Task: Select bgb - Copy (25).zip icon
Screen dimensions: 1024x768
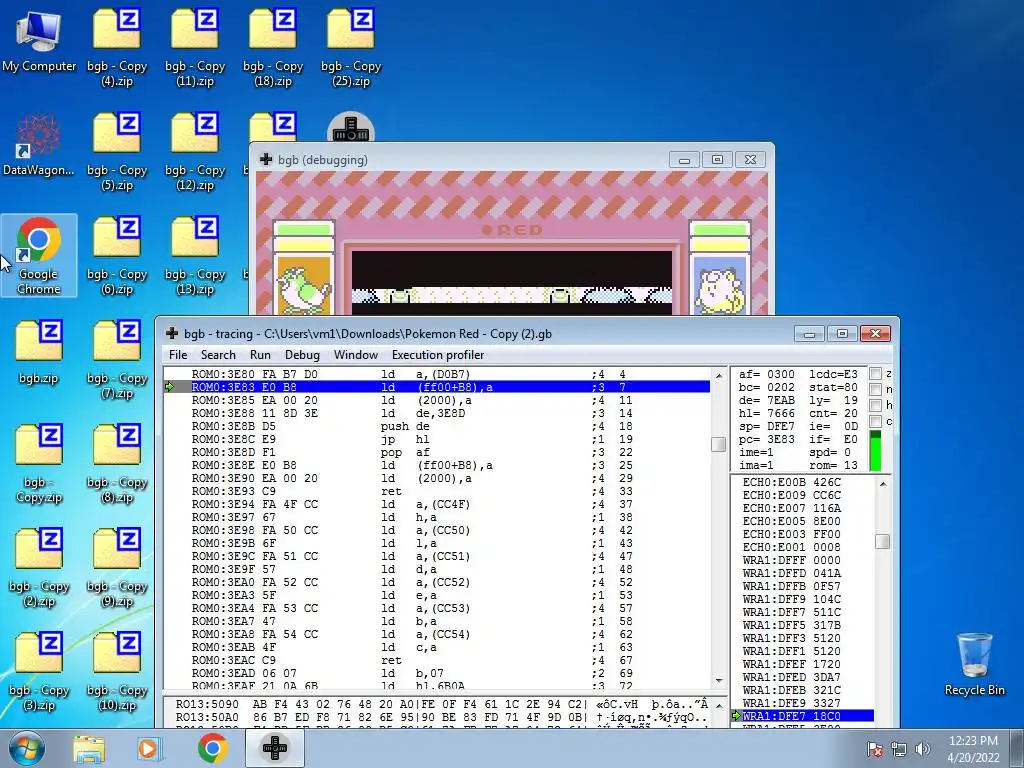Action: pos(351,47)
